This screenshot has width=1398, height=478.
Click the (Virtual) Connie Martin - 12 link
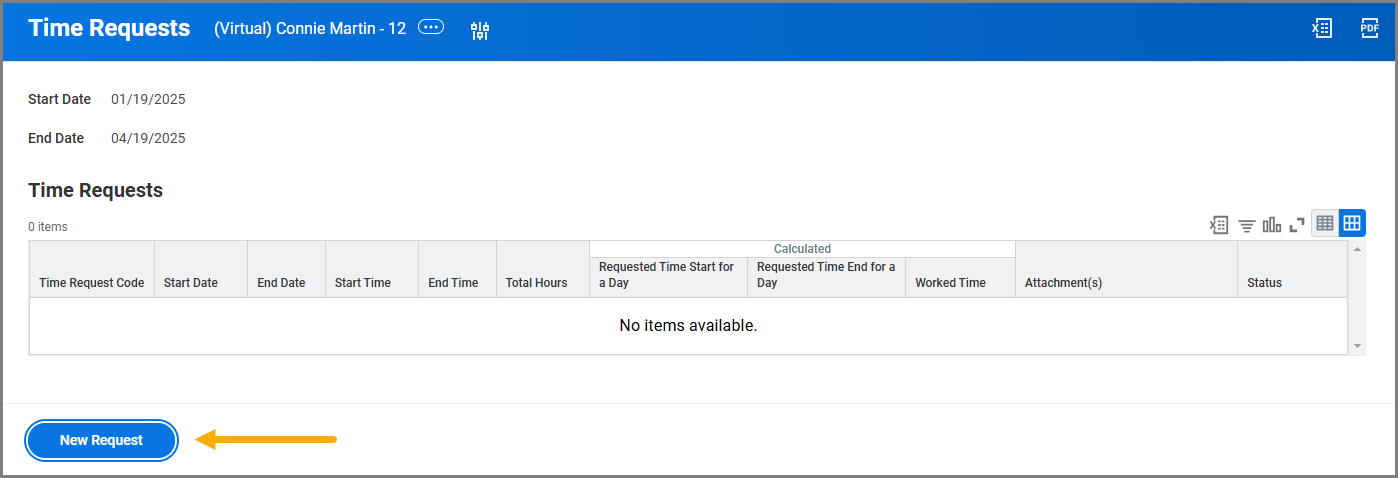click(310, 28)
